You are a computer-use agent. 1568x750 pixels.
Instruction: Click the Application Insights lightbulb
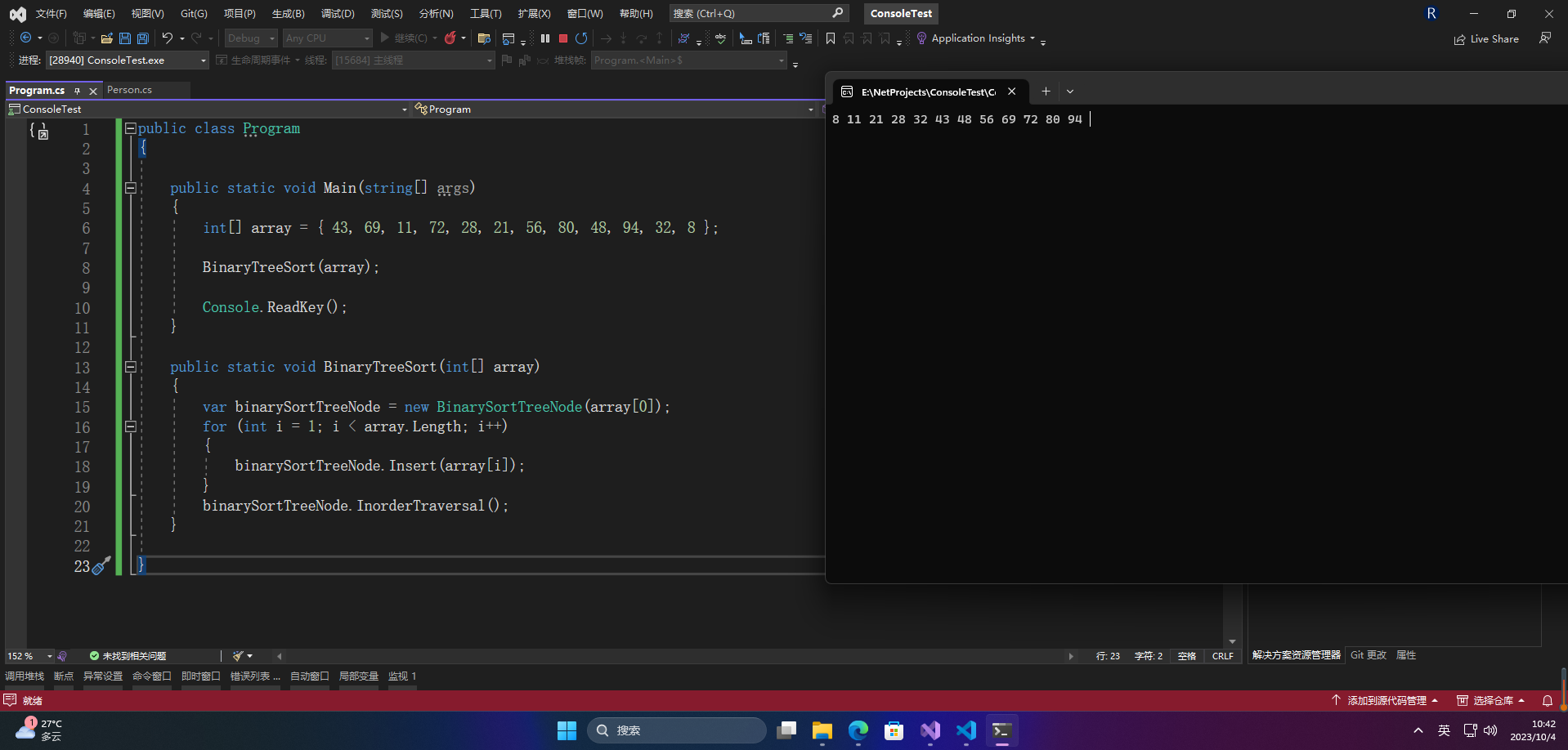pyautogui.click(x=921, y=38)
